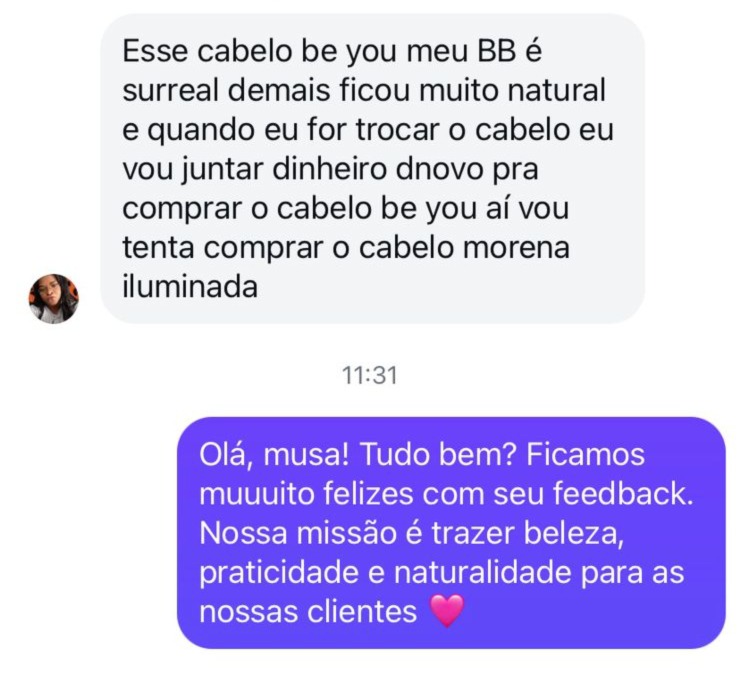The image size is (739, 673).
Task: Tap the word "muuuito" in purple reply
Action: tap(257, 494)
